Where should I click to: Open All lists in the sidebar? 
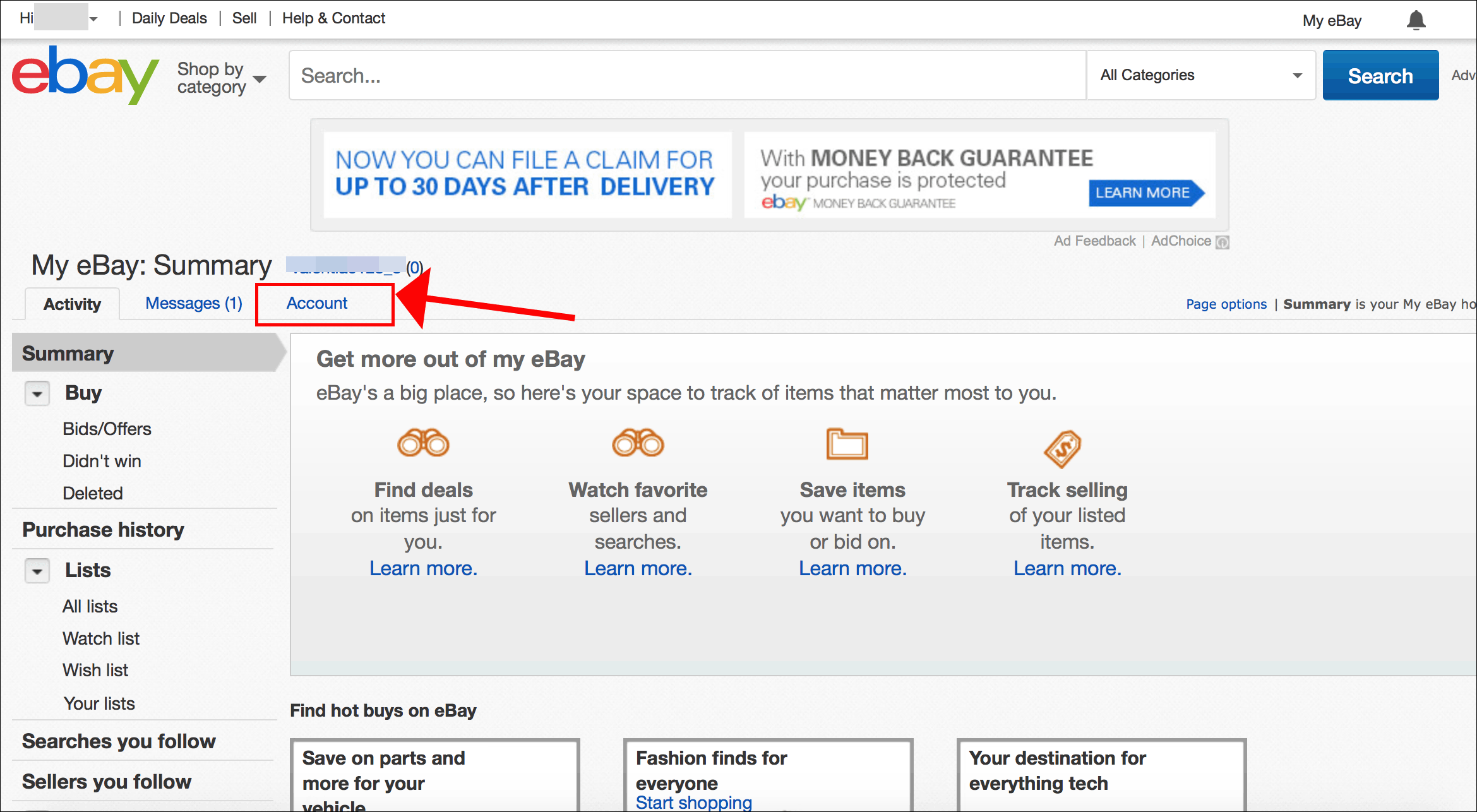coord(90,606)
